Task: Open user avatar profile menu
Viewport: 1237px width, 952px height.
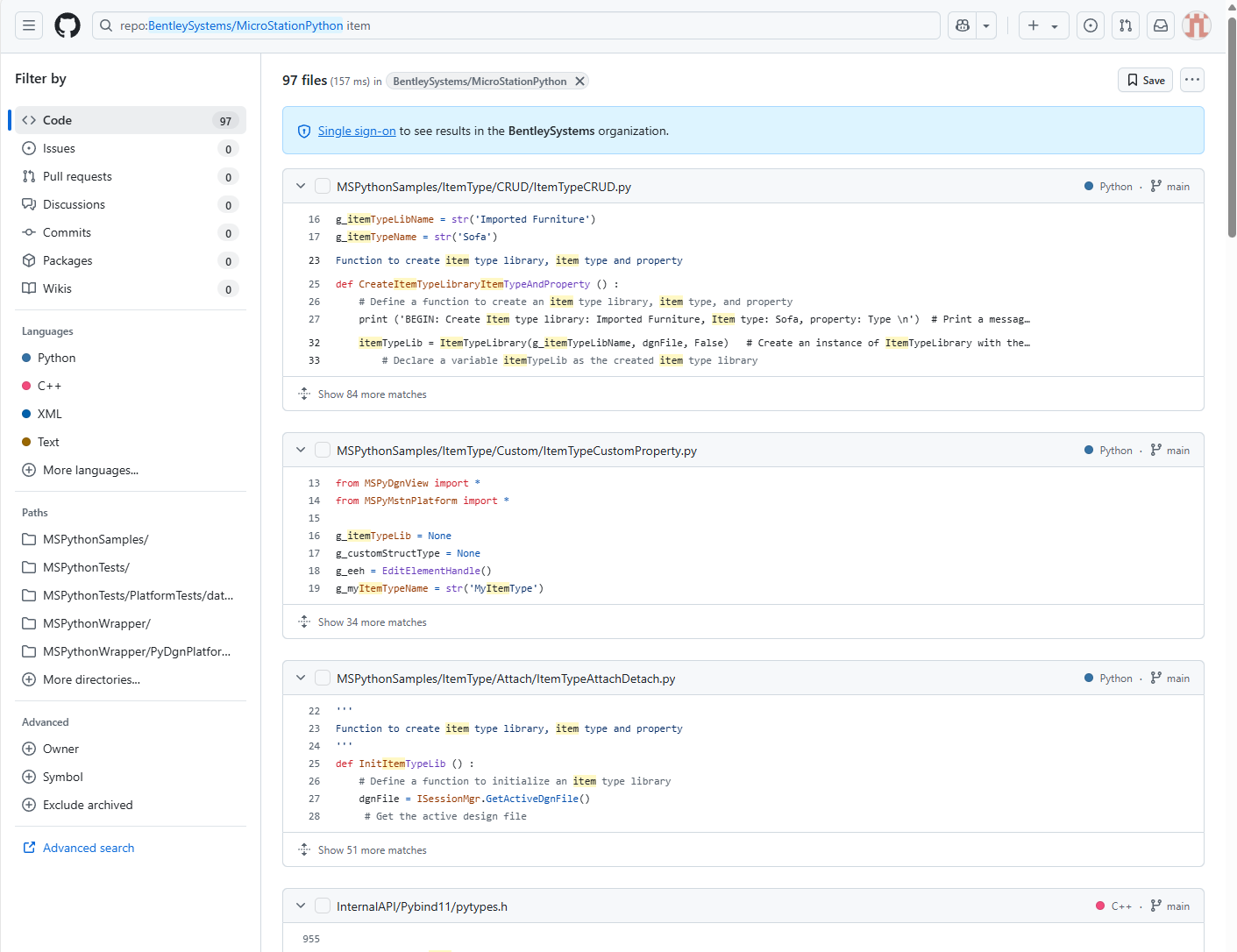Action: pos(1197,25)
